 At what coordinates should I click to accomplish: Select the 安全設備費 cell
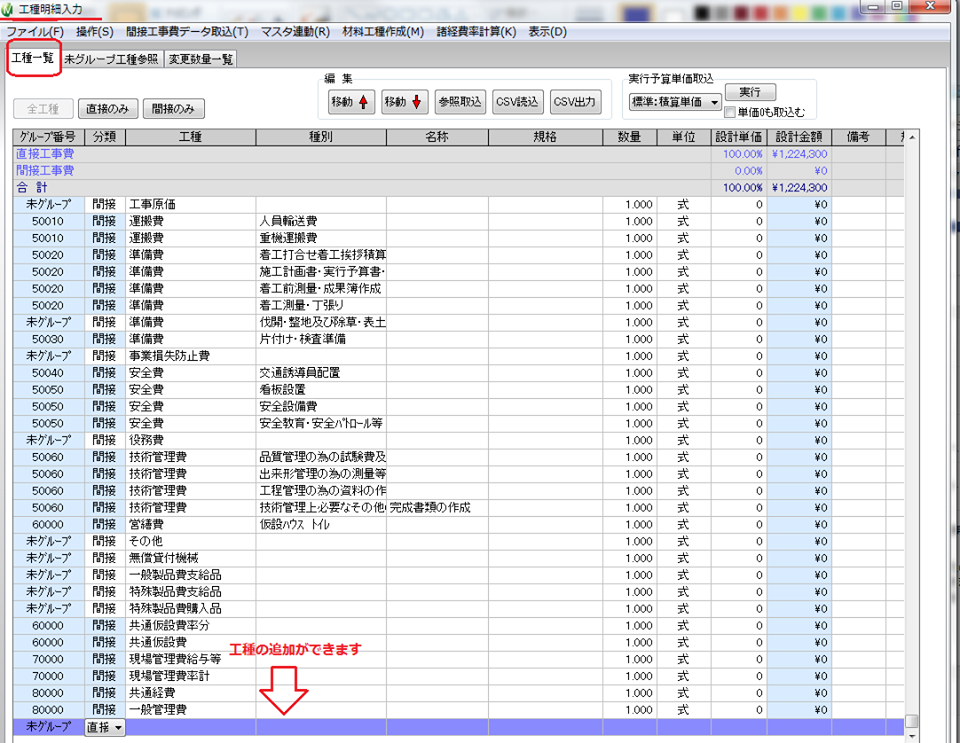(321, 406)
